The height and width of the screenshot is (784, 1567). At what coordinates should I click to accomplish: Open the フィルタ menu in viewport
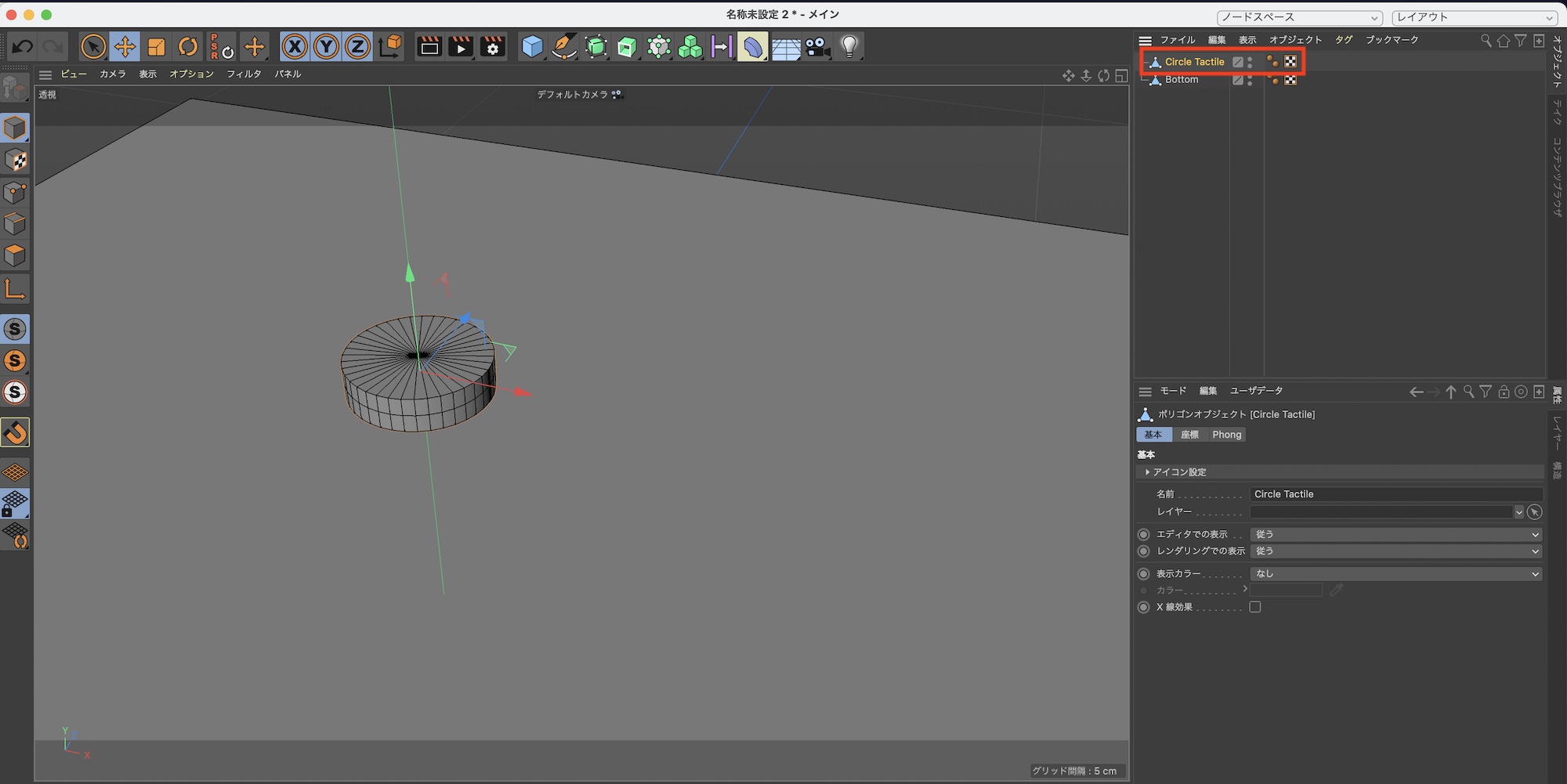(x=244, y=74)
